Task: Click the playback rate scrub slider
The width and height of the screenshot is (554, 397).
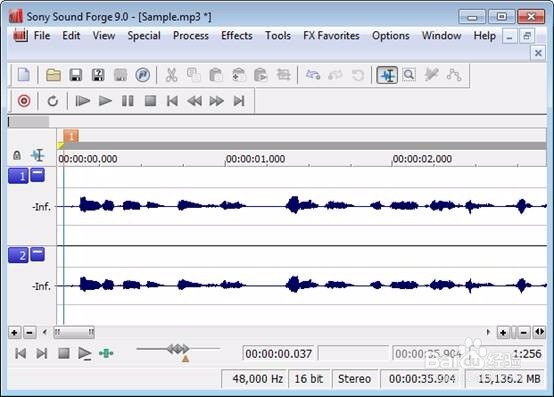Action: [x=178, y=349]
